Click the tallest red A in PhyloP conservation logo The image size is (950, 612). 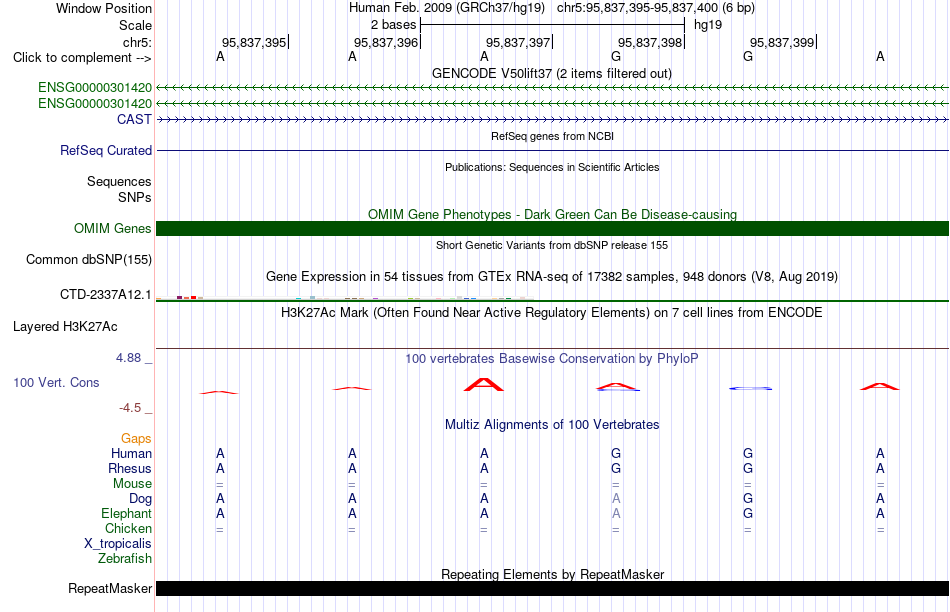coord(483,384)
